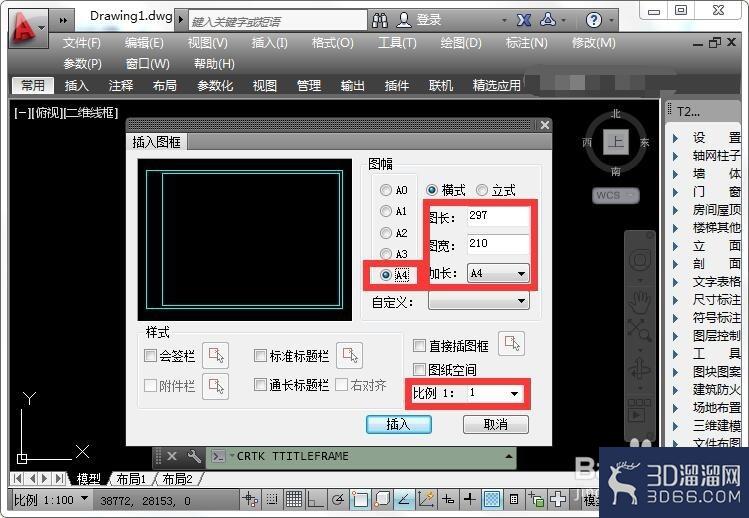Click the 图宽 input field showing 210
Screen dimensions: 749x518
coord(497,244)
